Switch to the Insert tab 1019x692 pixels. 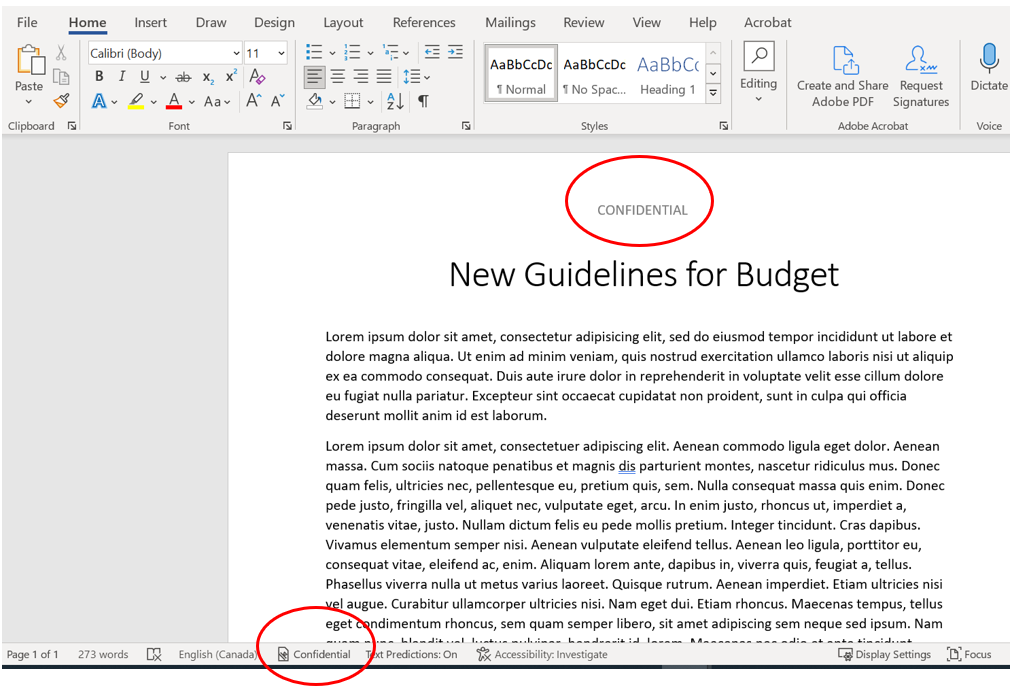click(x=151, y=22)
